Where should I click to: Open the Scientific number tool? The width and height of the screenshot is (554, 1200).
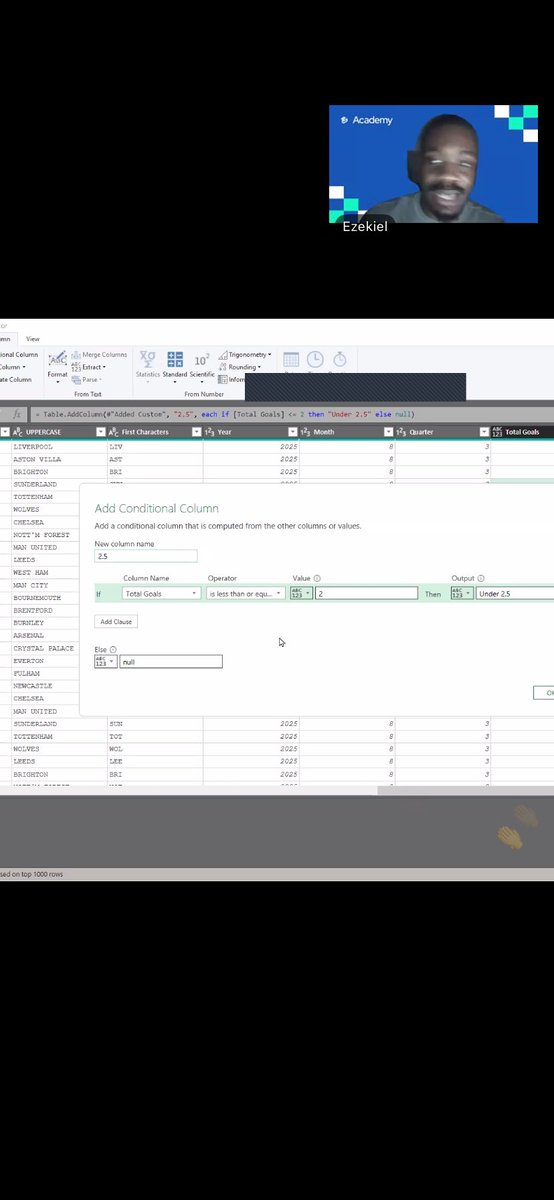[202, 364]
